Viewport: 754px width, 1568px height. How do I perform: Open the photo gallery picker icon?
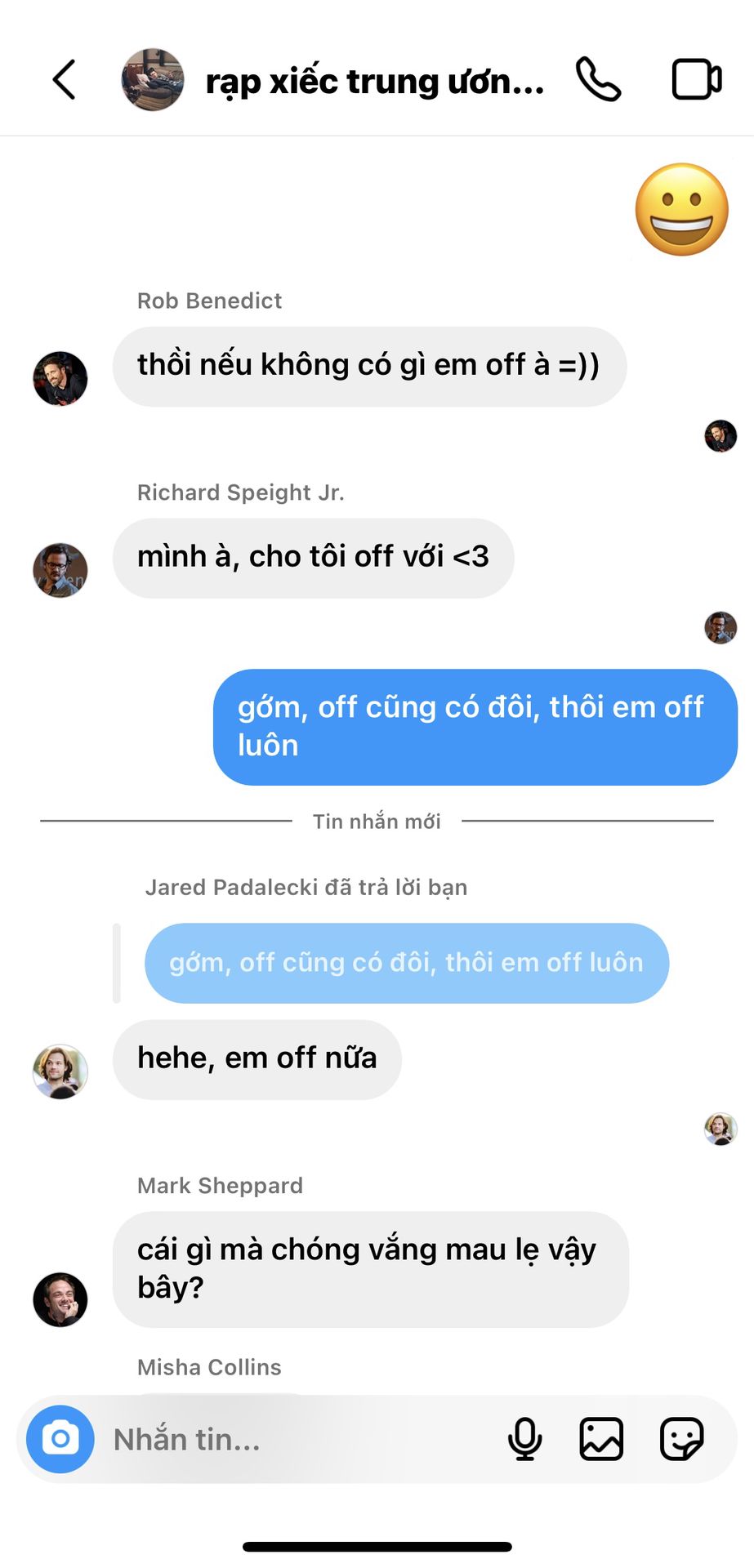click(x=601, y=1439)
